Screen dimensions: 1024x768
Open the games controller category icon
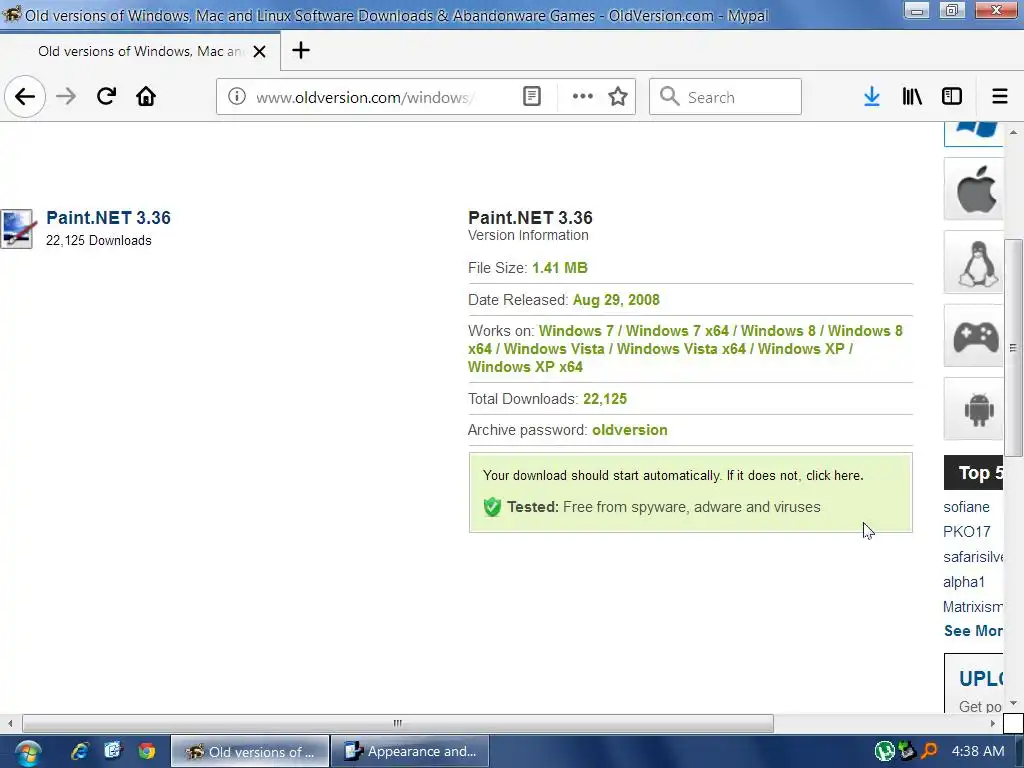click(x=974, y=336)
